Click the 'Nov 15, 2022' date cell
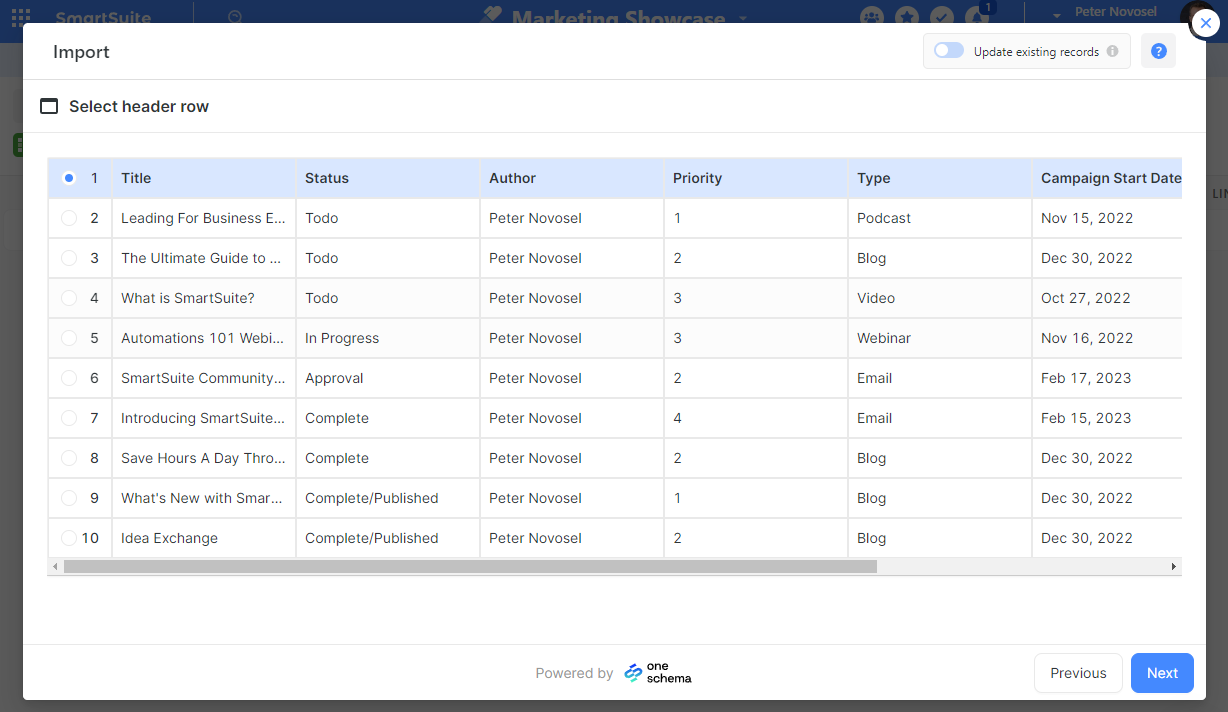 pyautogui.click(x=1108, y=218)
